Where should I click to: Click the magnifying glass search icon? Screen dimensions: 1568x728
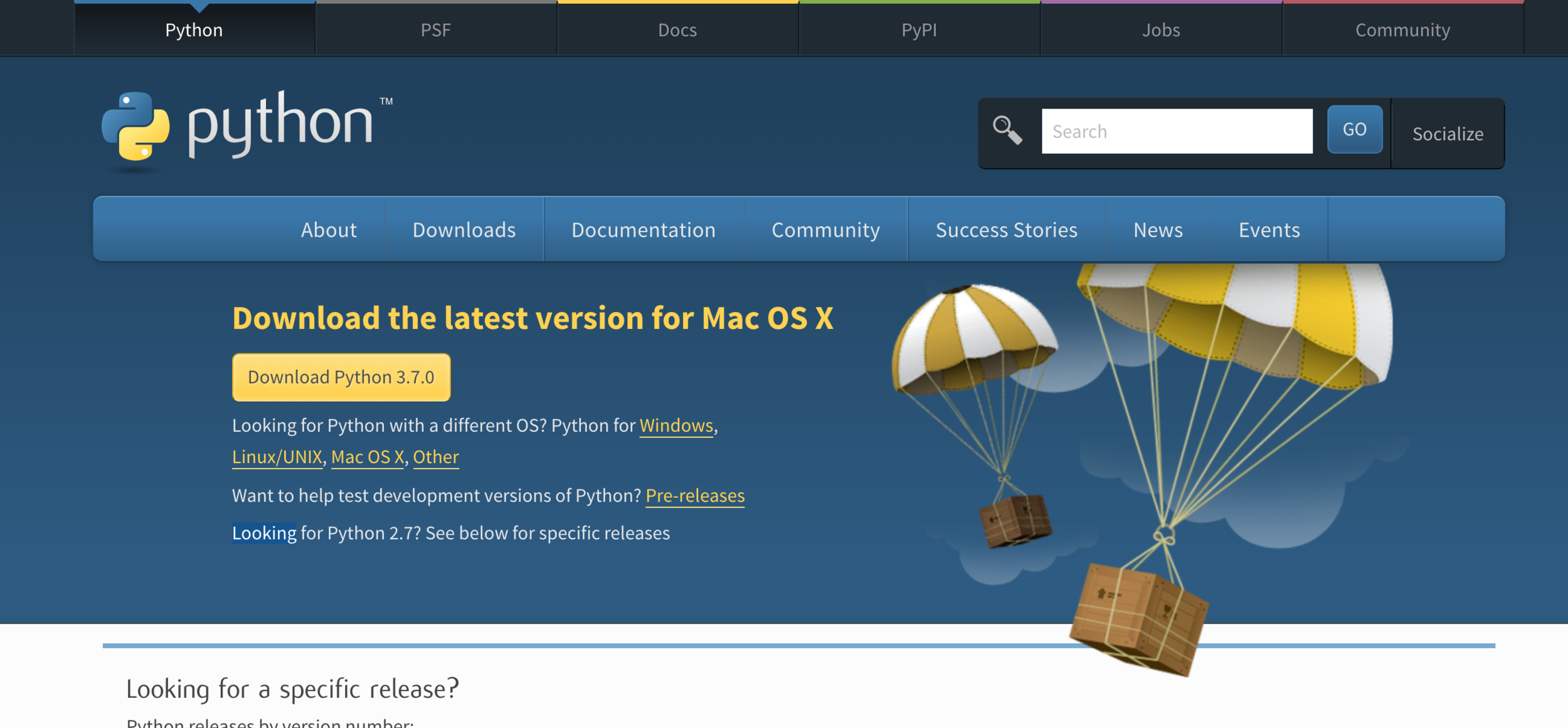(1007, 131)
